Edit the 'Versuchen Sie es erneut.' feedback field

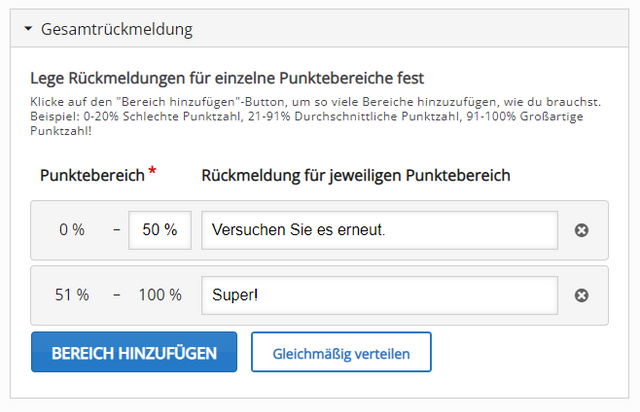pos(379,230)
